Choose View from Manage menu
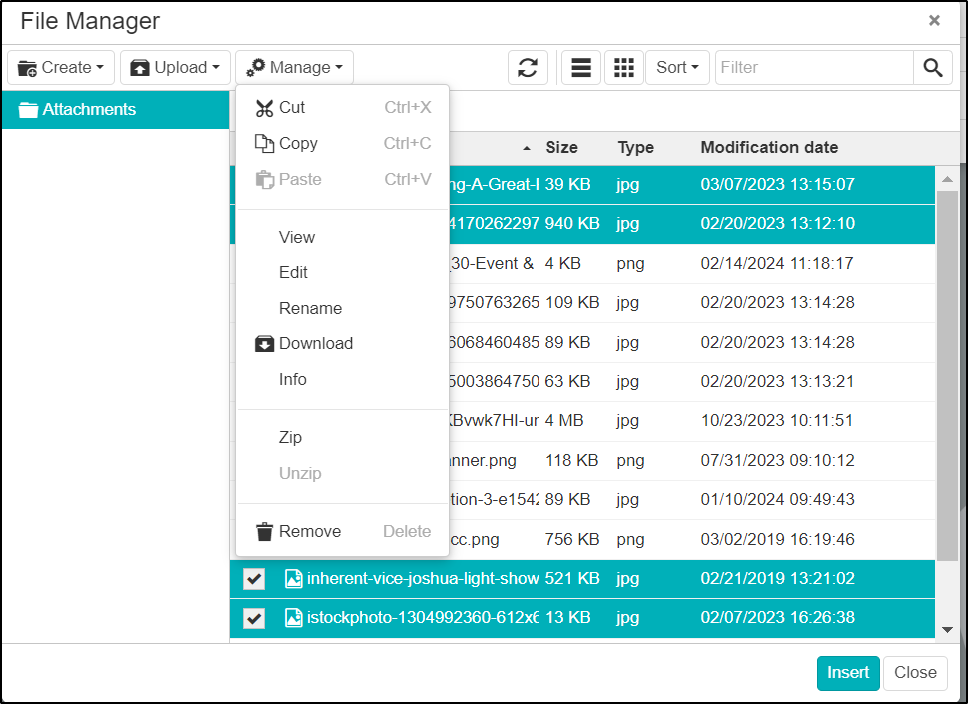The height and width of the screenshot is (704, 968). [343, 237]
